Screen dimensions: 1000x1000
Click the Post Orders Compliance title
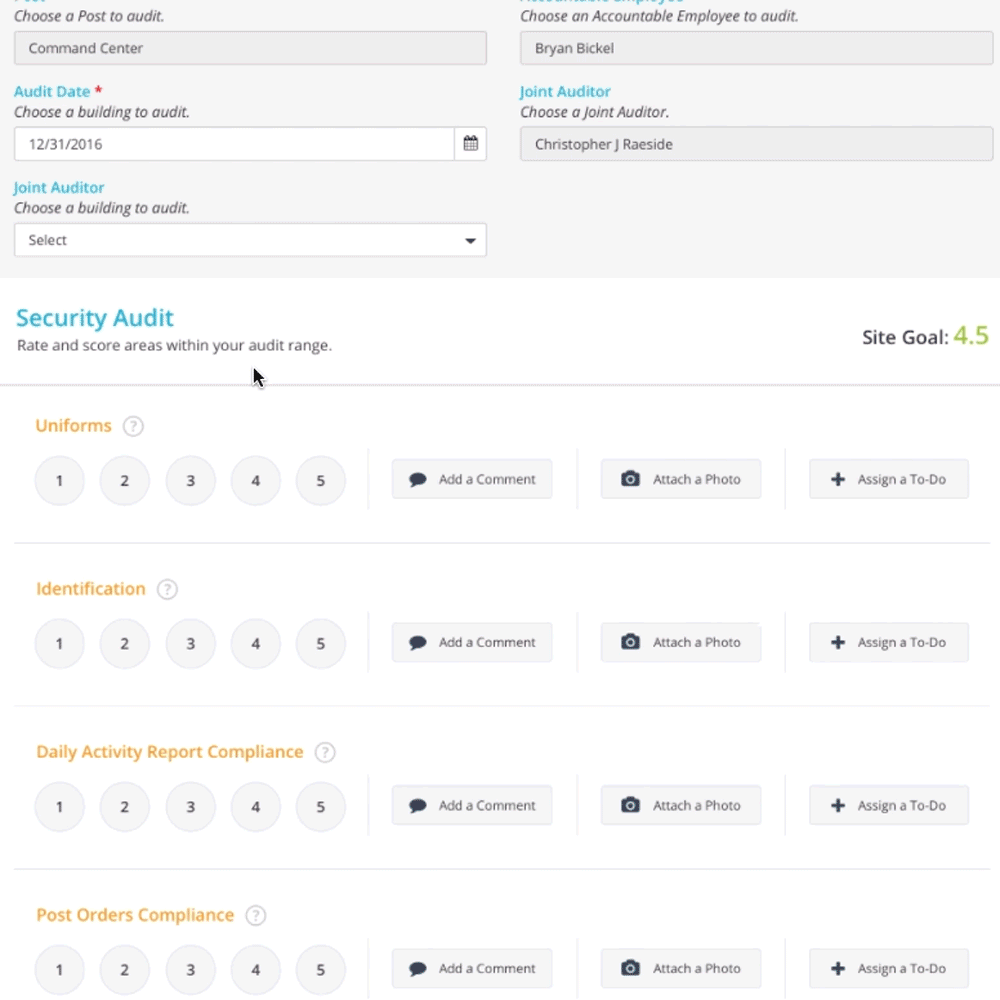(x=135, y=915)
